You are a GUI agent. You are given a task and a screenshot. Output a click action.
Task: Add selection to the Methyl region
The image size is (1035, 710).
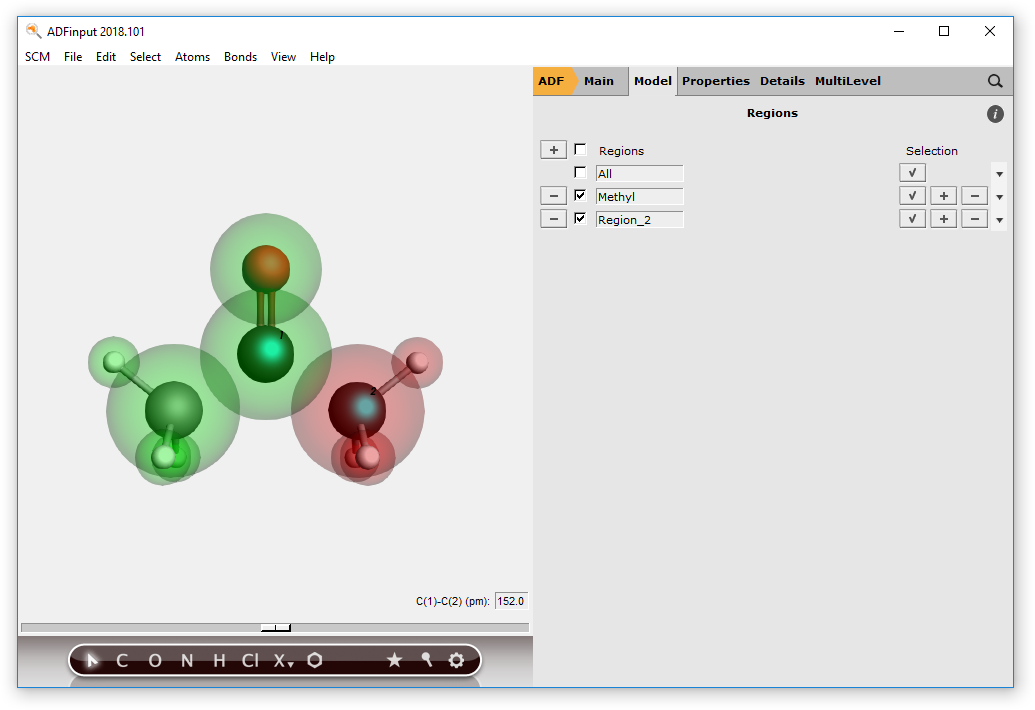(944, 196)
